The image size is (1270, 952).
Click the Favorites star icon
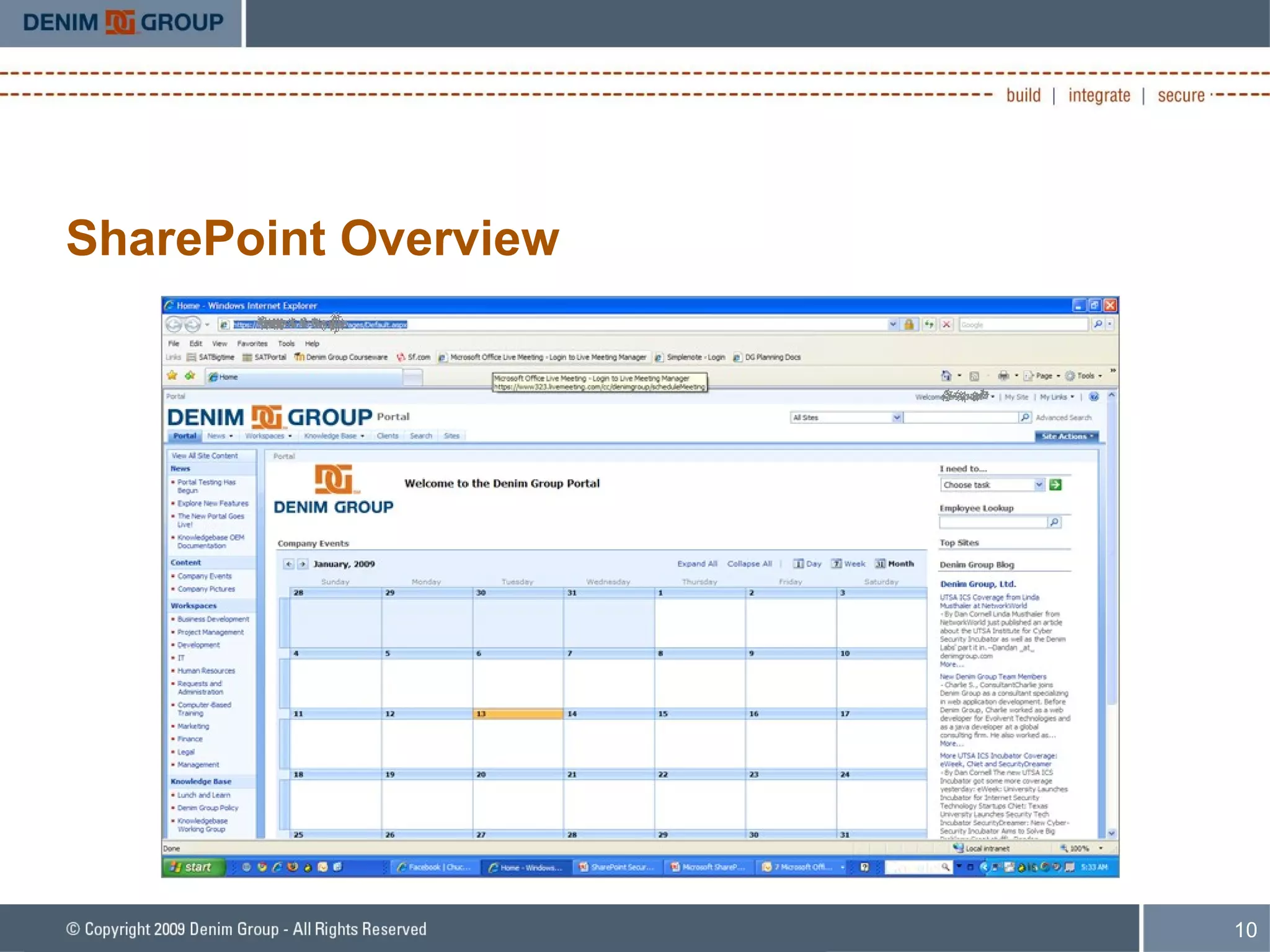pyautogui.click(x=172, y=376)
